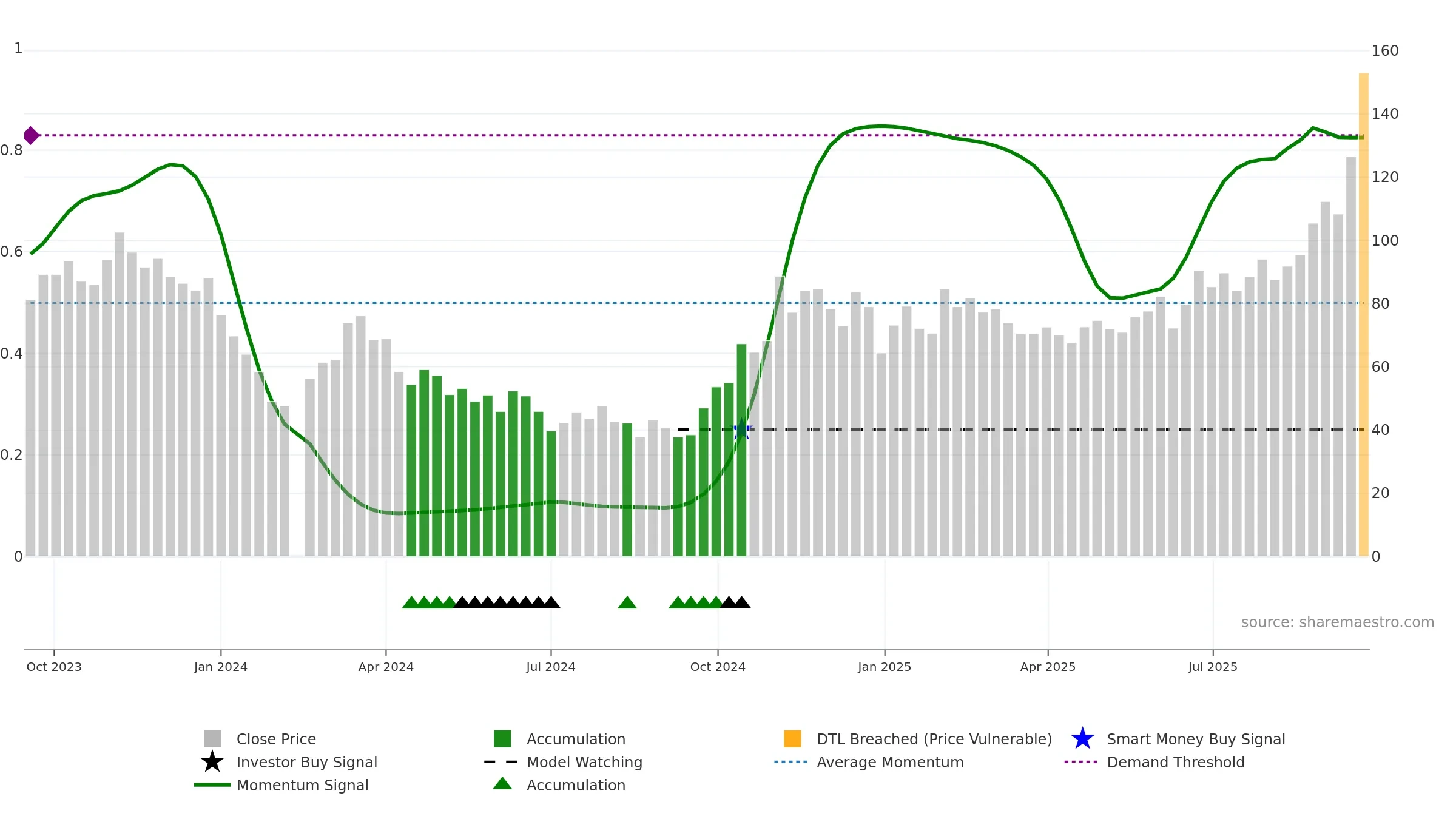Toggle the Demand Threshold legend label

[x=1176, y=762]
